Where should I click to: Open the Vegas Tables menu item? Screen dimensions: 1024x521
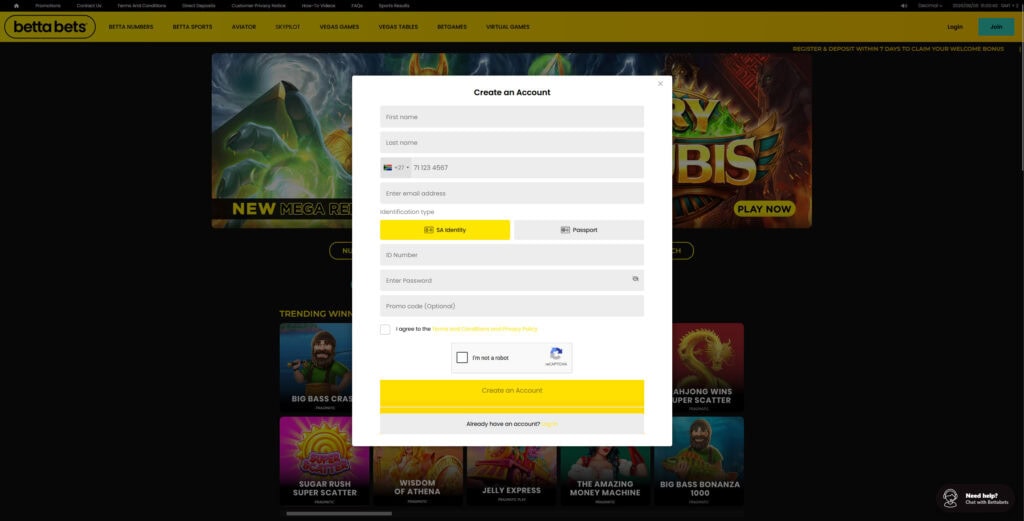coord(398,27)
